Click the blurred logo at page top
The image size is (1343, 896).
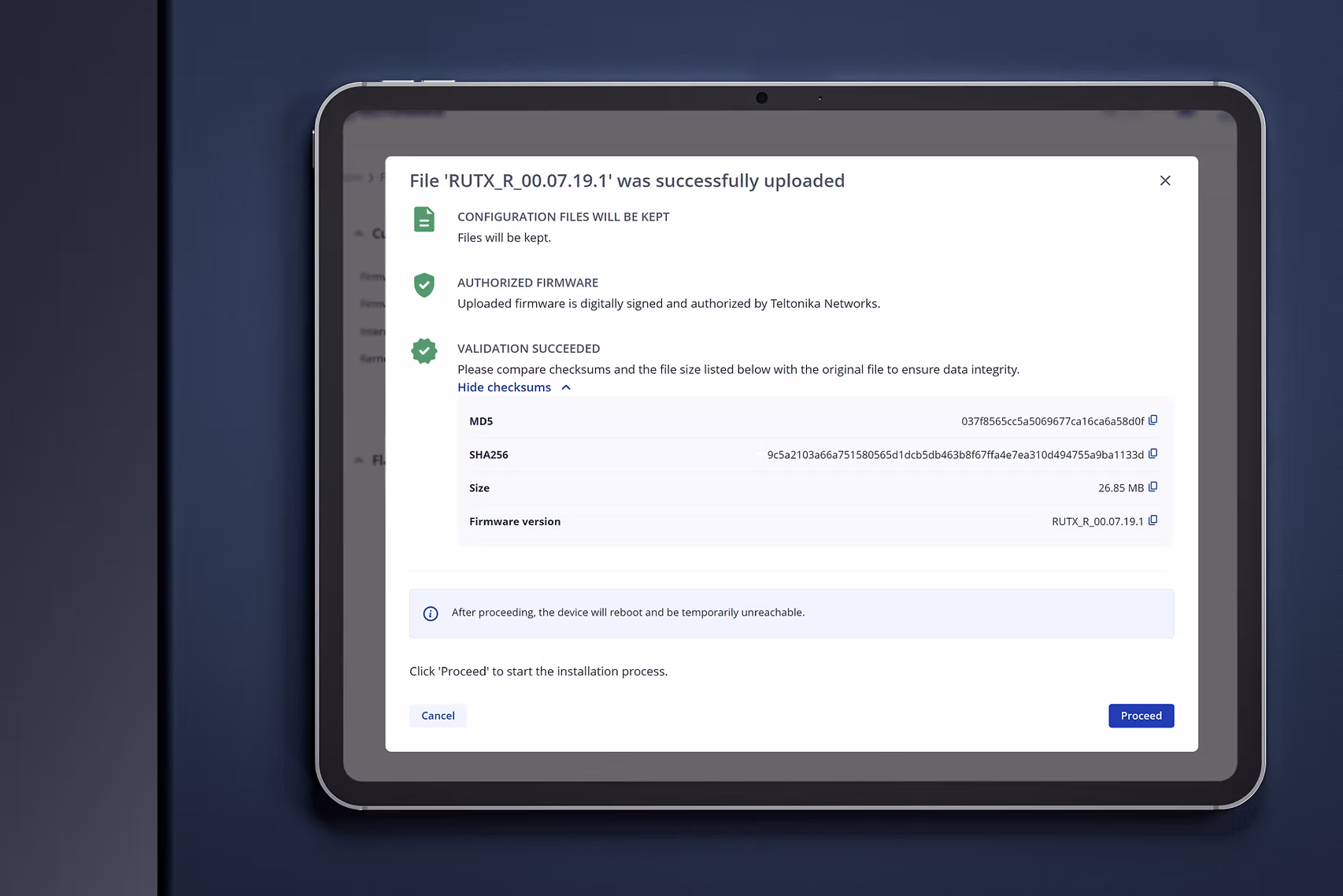point(401,112)
